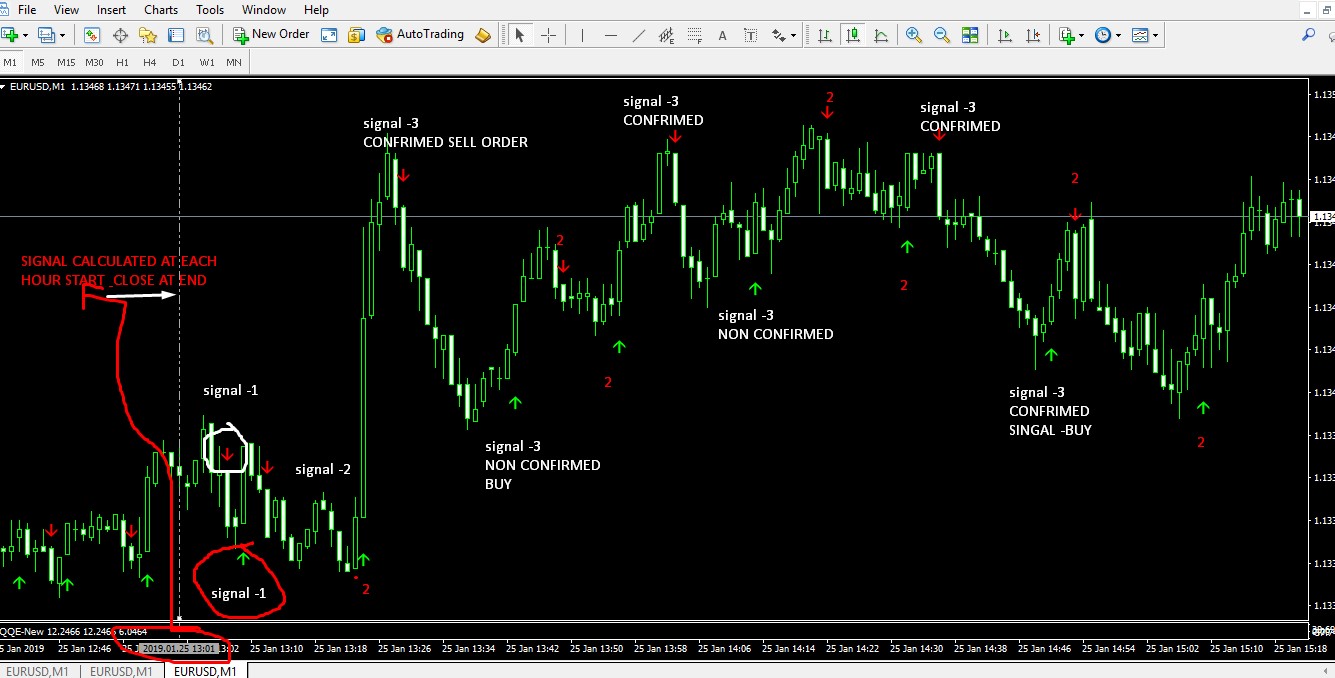
Task: Select the Fibonacci Retracement tool
Action: tap(695, 34)
